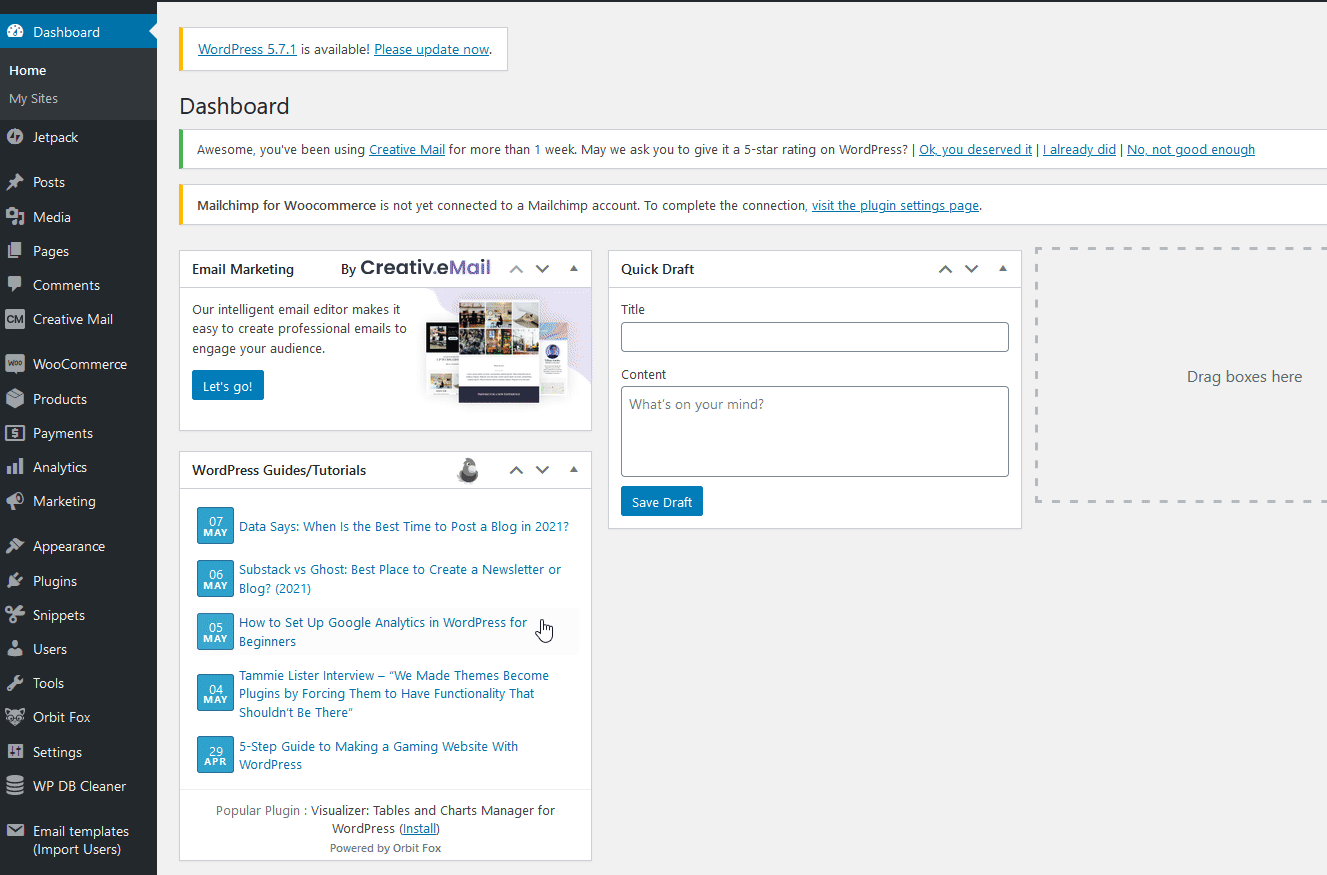Open Tammie Lister Interview article link
The image size is (1327, 875).
(x=394, y=694)
